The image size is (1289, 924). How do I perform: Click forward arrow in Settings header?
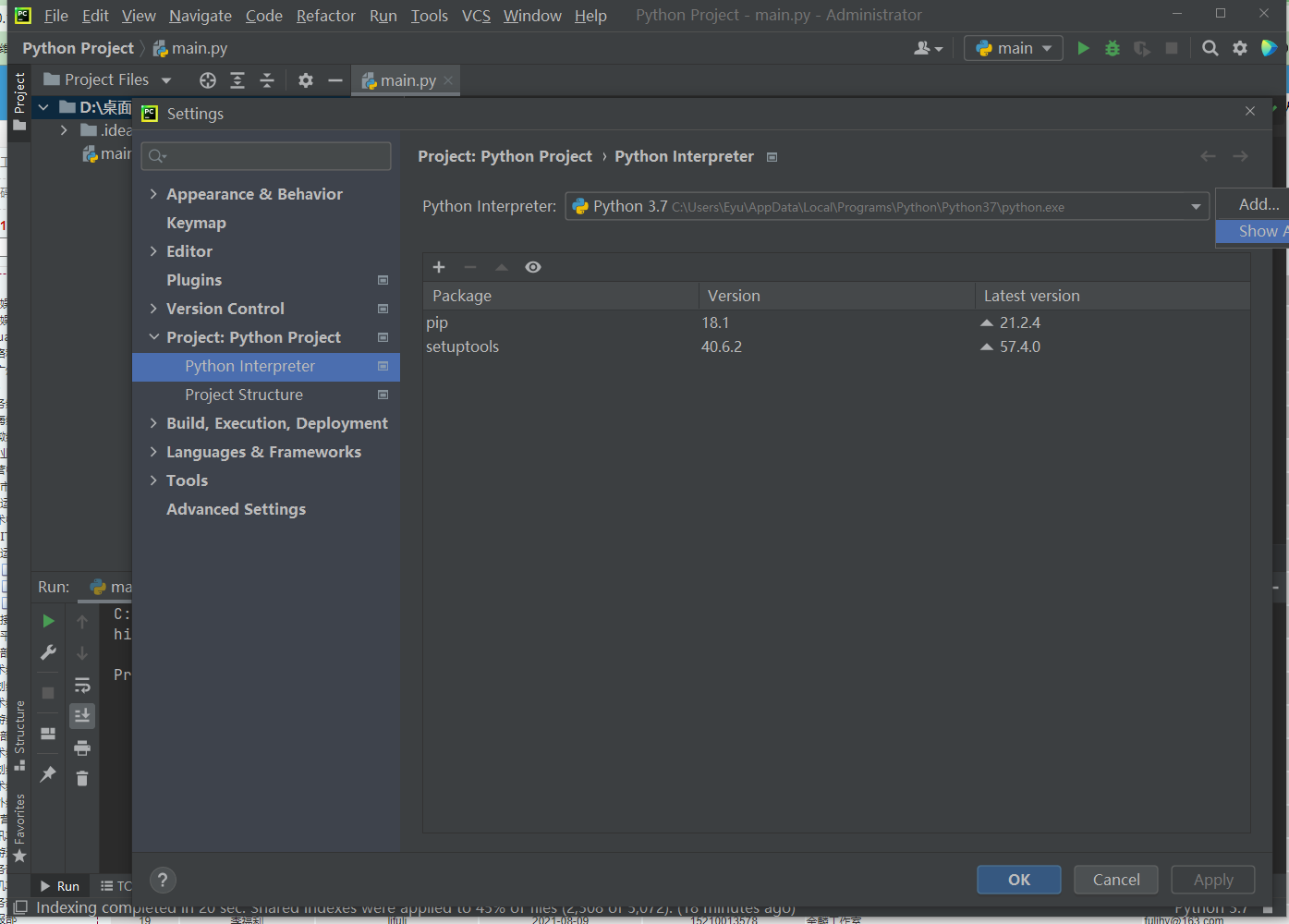click(x=1240, y=156)
